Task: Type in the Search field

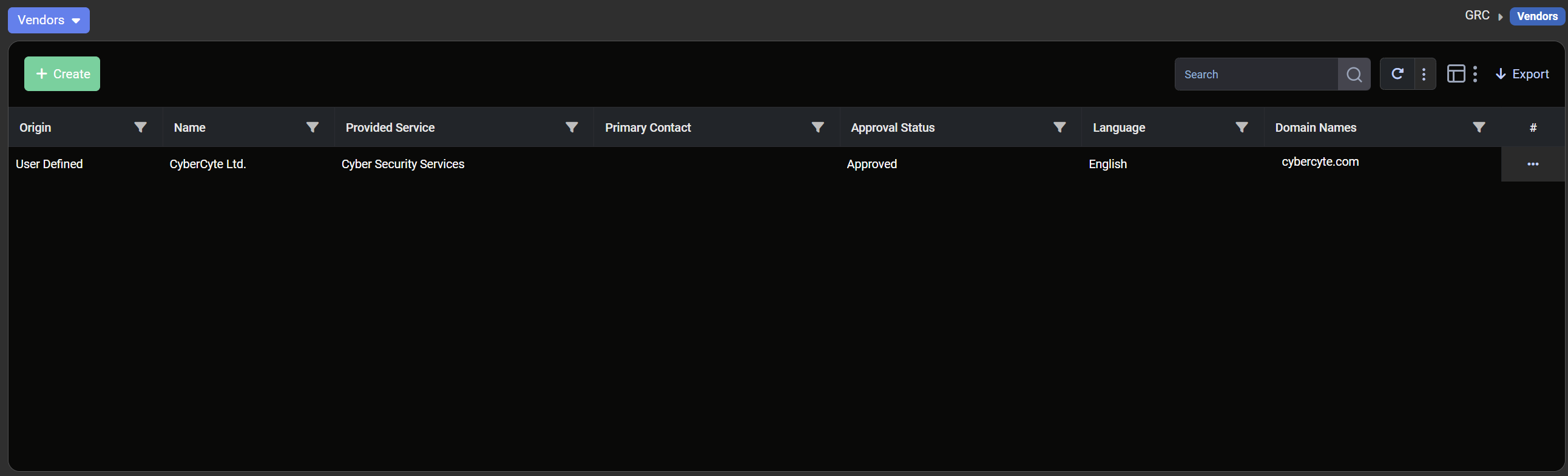Action: coord(1255,74)
